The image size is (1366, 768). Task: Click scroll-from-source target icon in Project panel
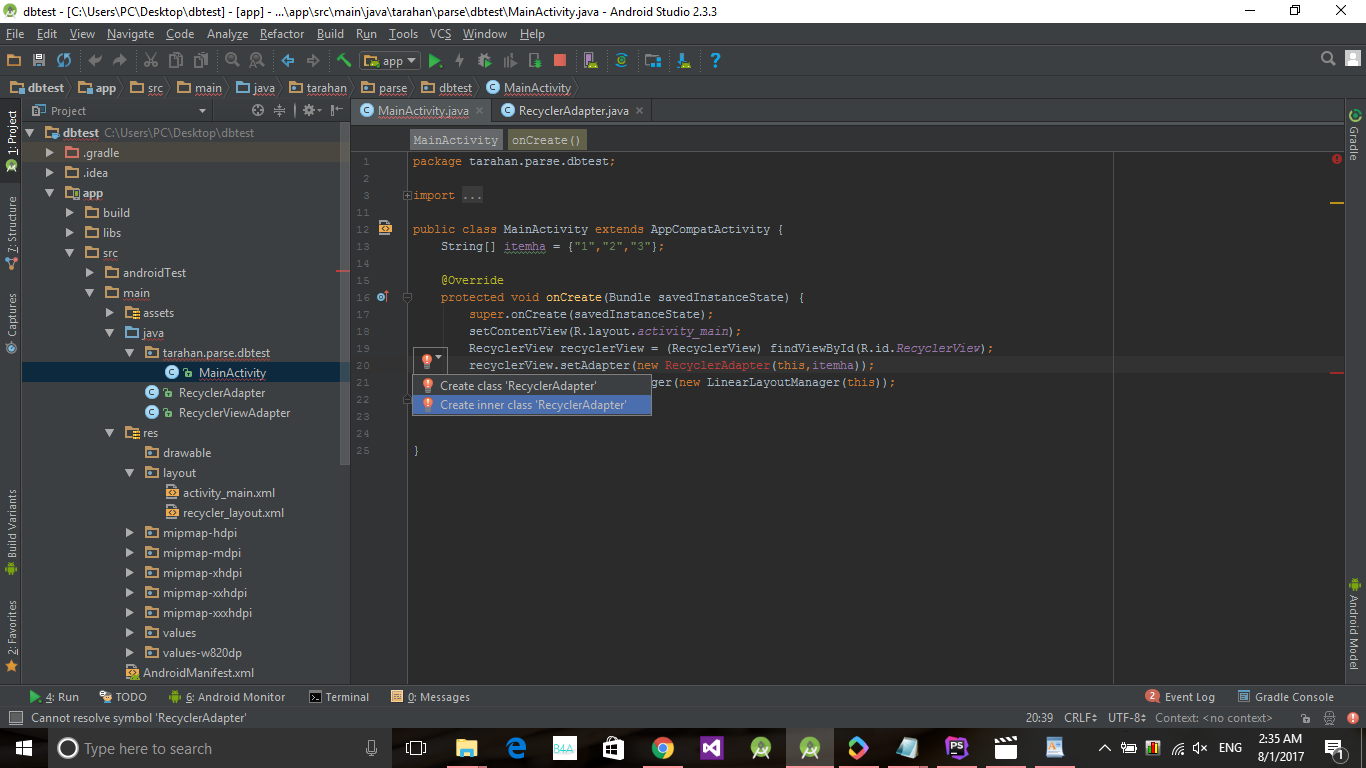coord(258,111)
